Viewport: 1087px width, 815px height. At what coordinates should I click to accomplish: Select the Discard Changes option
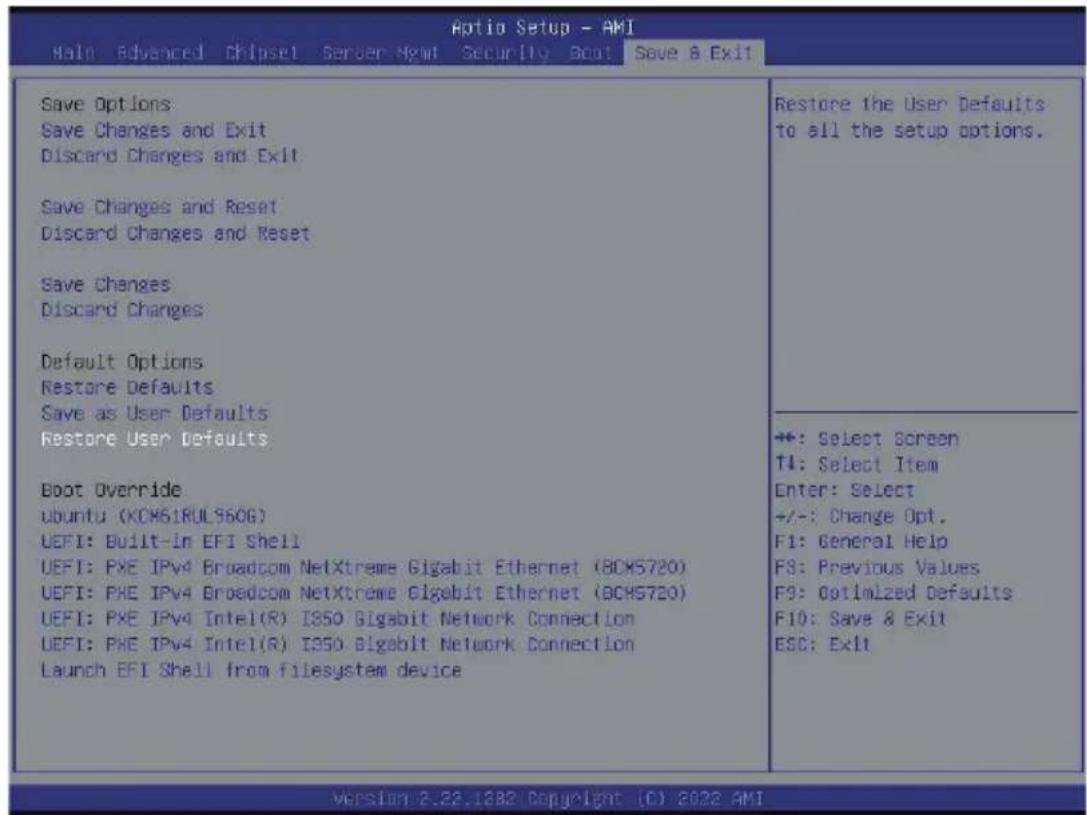point(121,310)
